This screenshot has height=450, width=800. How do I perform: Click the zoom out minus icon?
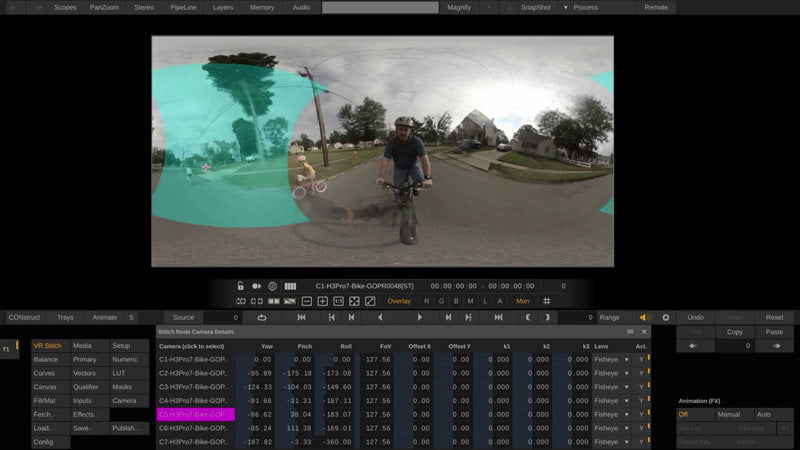[307, 302]
